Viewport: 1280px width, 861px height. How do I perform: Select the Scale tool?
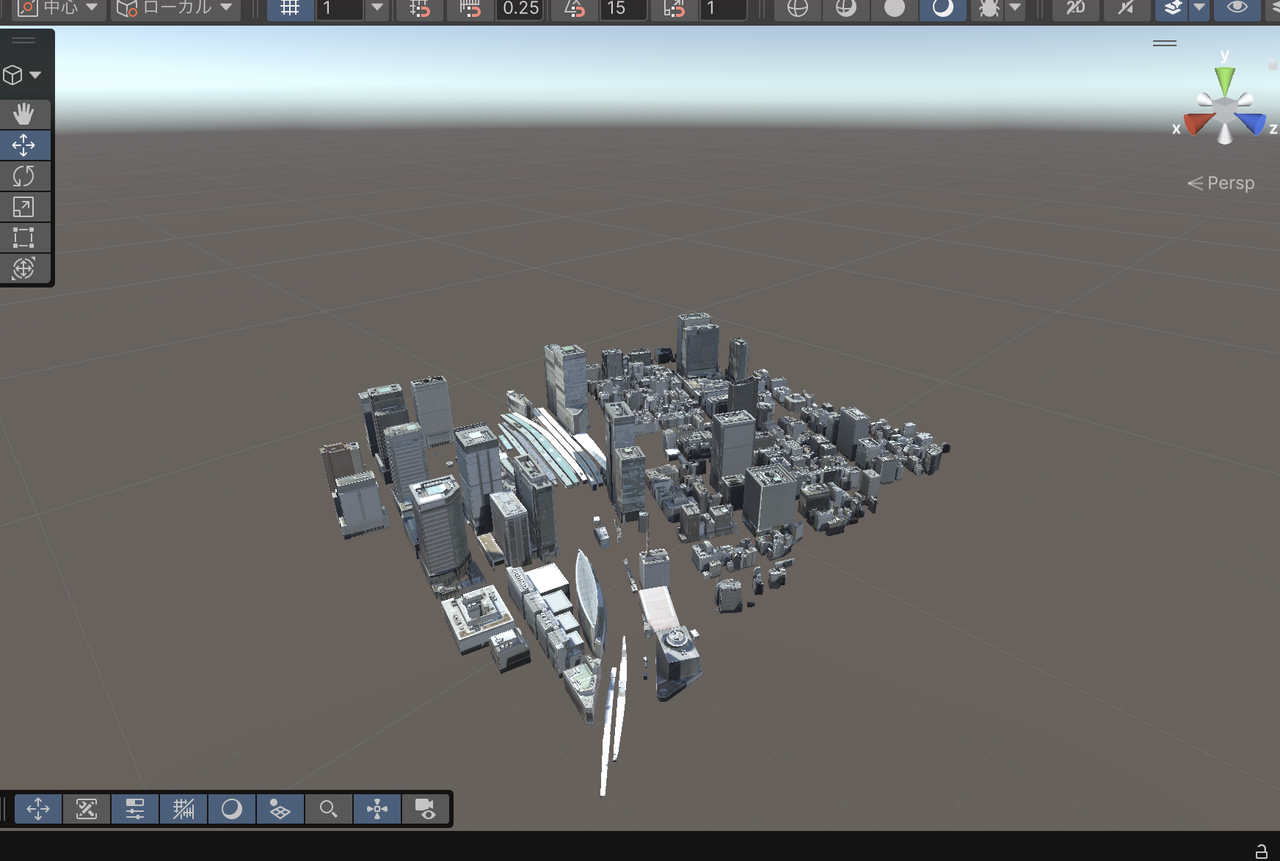24,207
